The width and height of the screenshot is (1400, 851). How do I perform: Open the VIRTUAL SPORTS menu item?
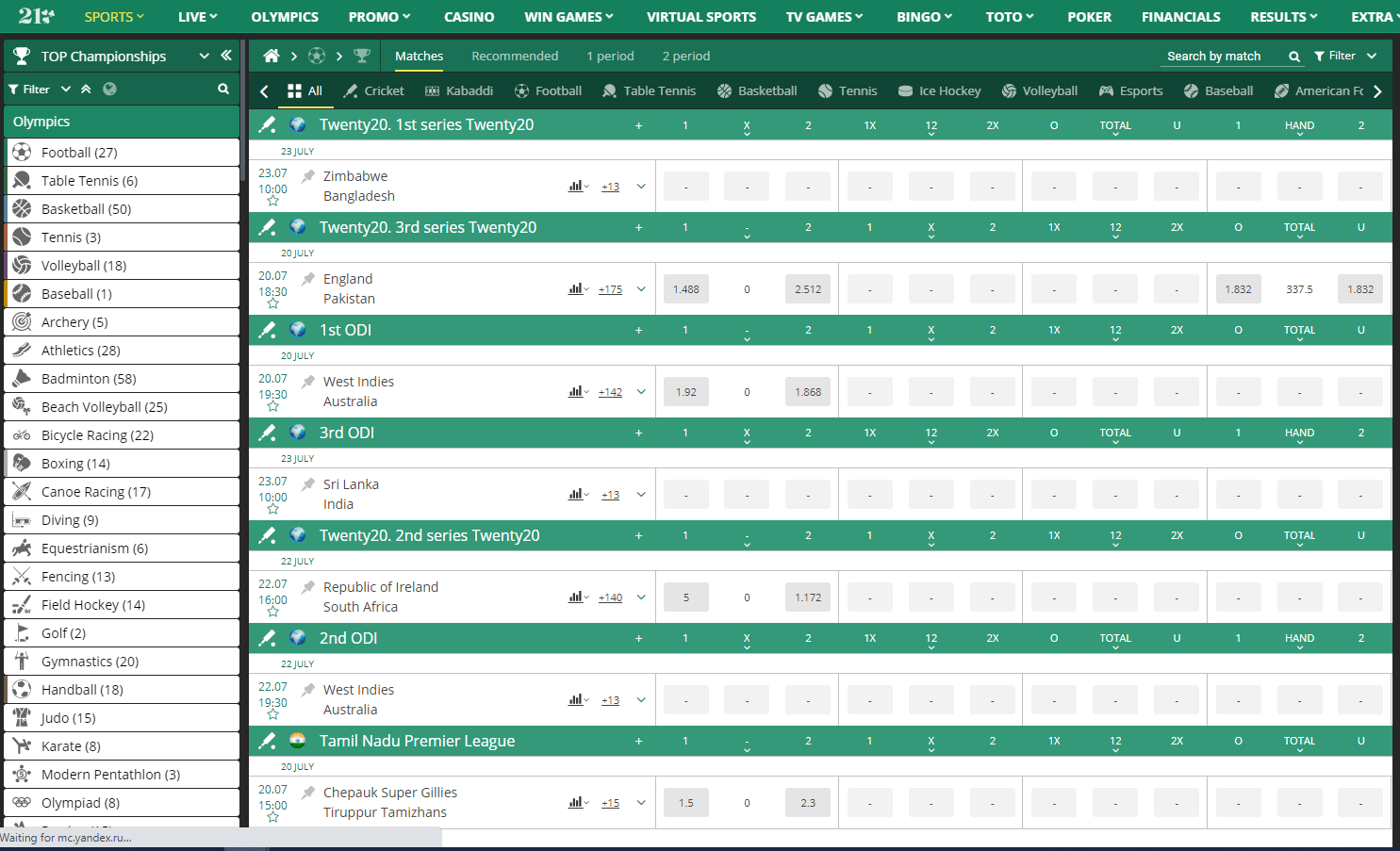tap(701, 17)
